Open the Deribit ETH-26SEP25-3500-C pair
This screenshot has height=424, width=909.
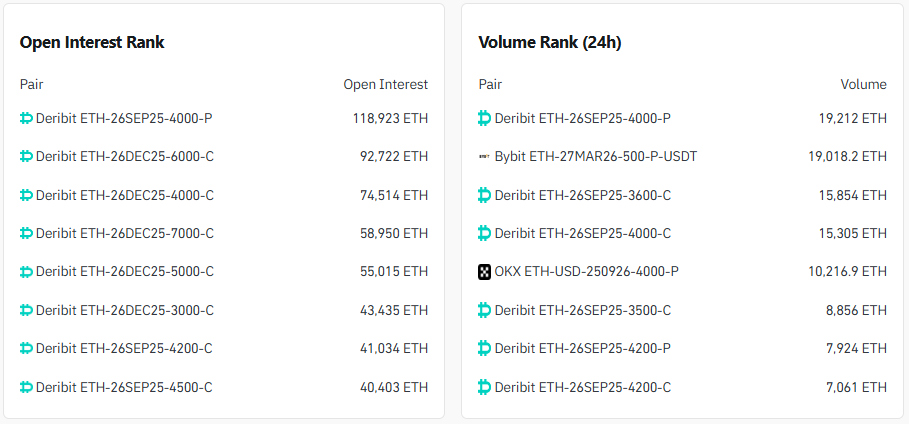click(x=583, y=310)
